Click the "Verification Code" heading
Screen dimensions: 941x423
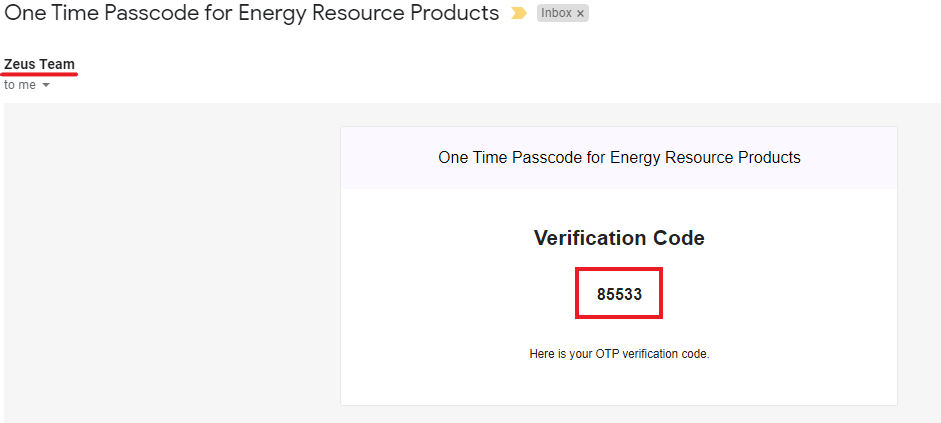click(x=619, y=238)
